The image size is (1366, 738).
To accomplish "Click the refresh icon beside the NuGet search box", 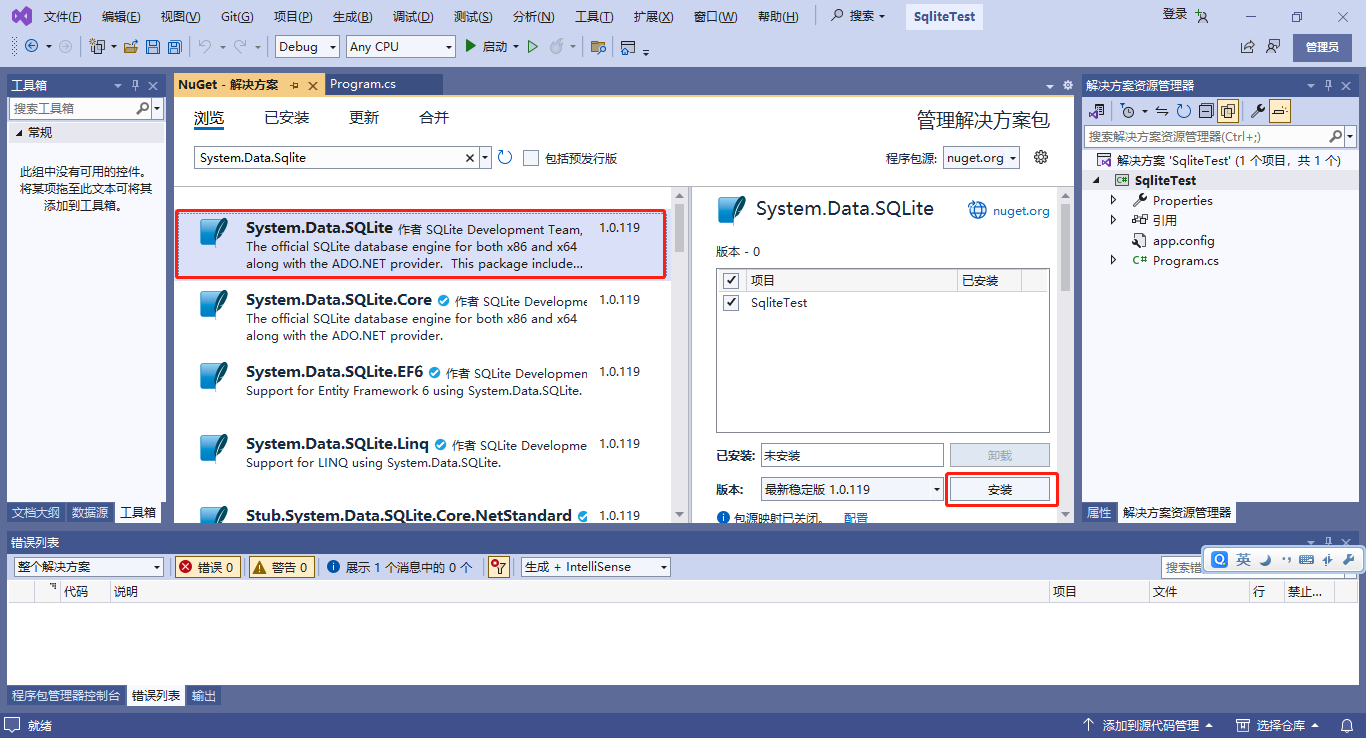I will click(505, 157).
